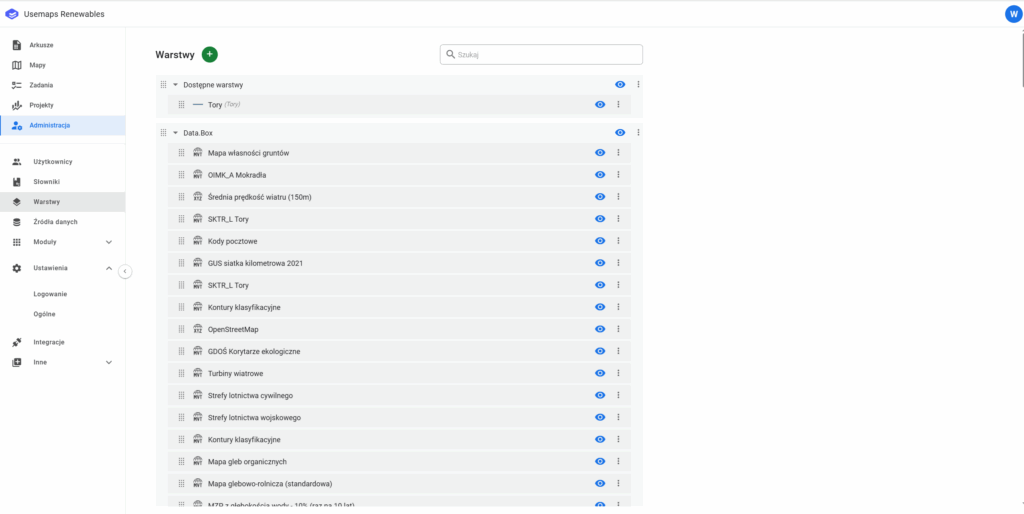Viewport: 1024px width, 514px height.
Task: Click the drag handle for Kody pocztowe layer
Action: (181, 241)
